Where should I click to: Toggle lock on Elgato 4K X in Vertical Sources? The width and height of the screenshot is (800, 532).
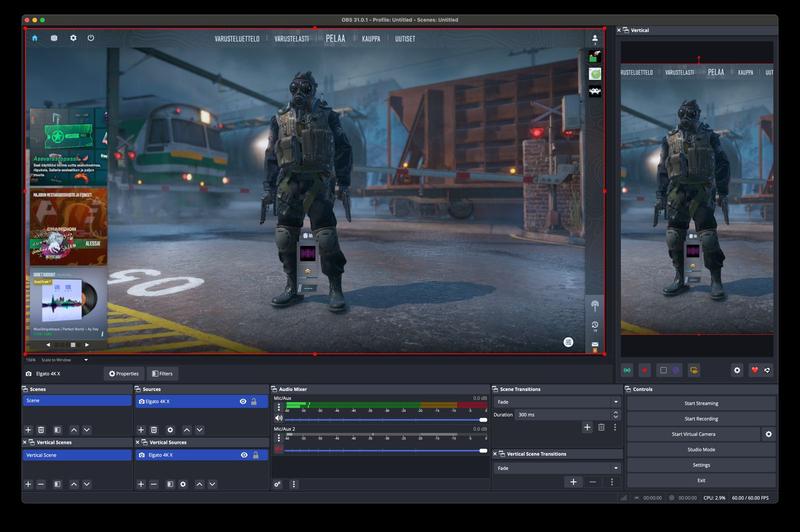[254, 455]
